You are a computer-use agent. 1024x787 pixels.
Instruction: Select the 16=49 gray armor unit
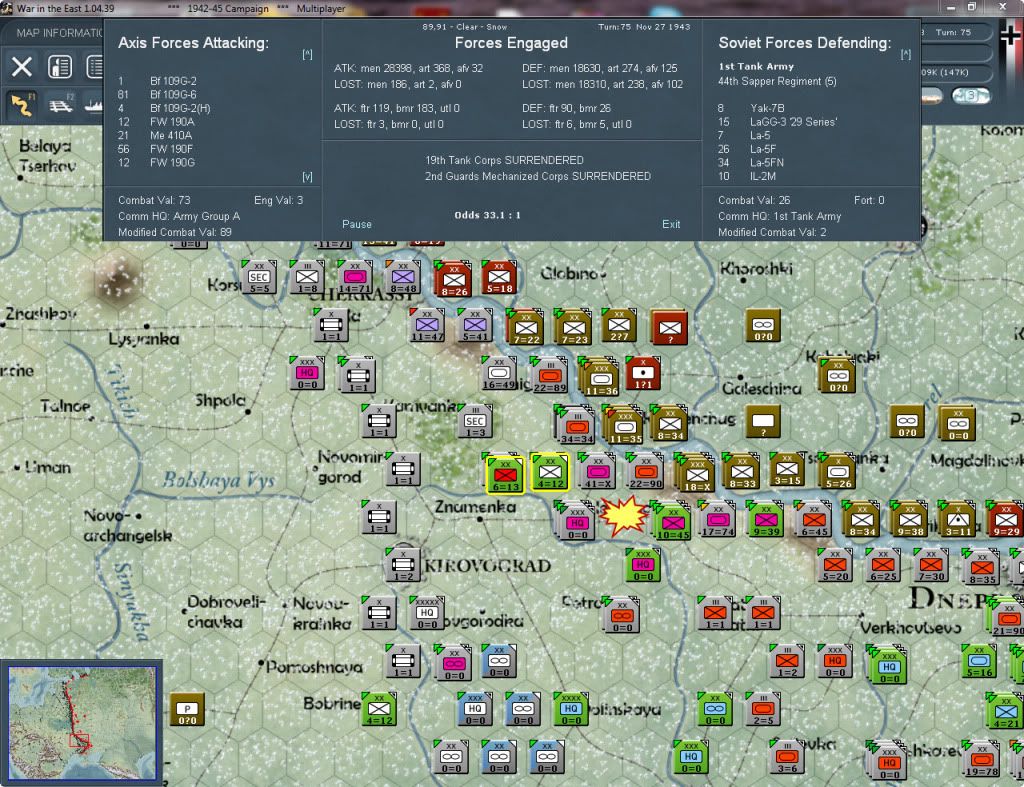click(x=499, y=373)
